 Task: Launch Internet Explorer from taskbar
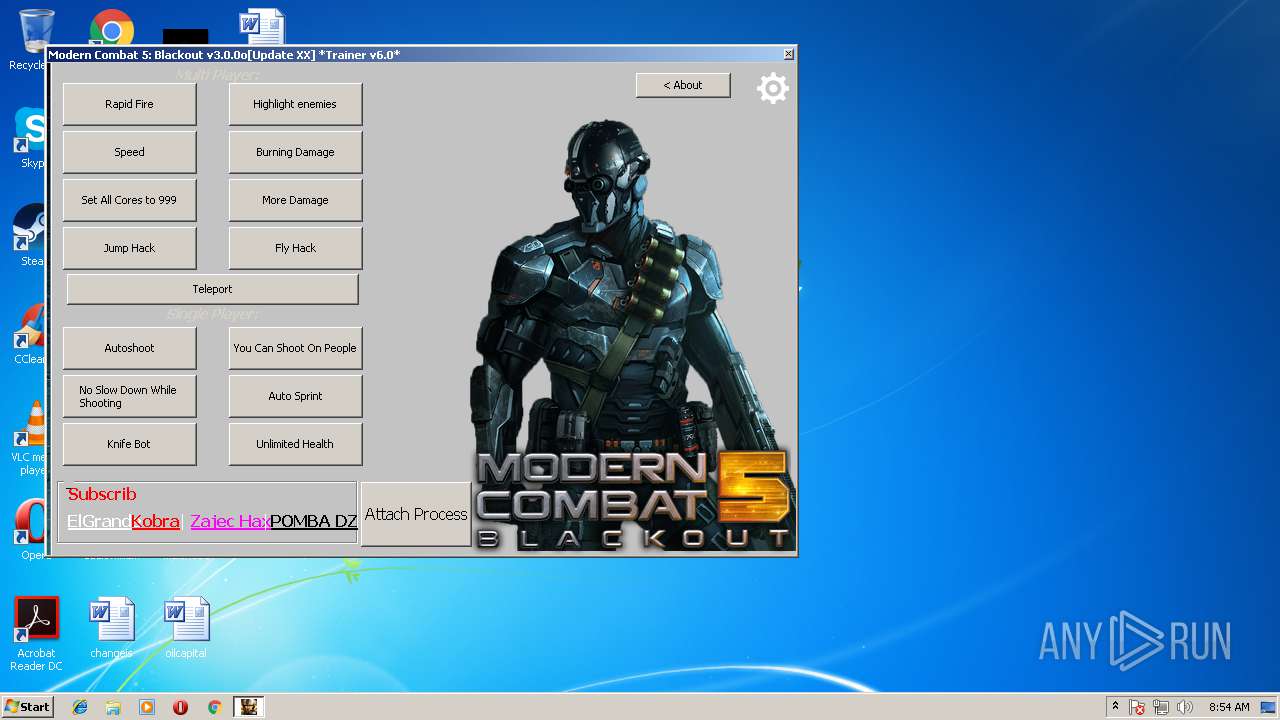pos(80,707)
